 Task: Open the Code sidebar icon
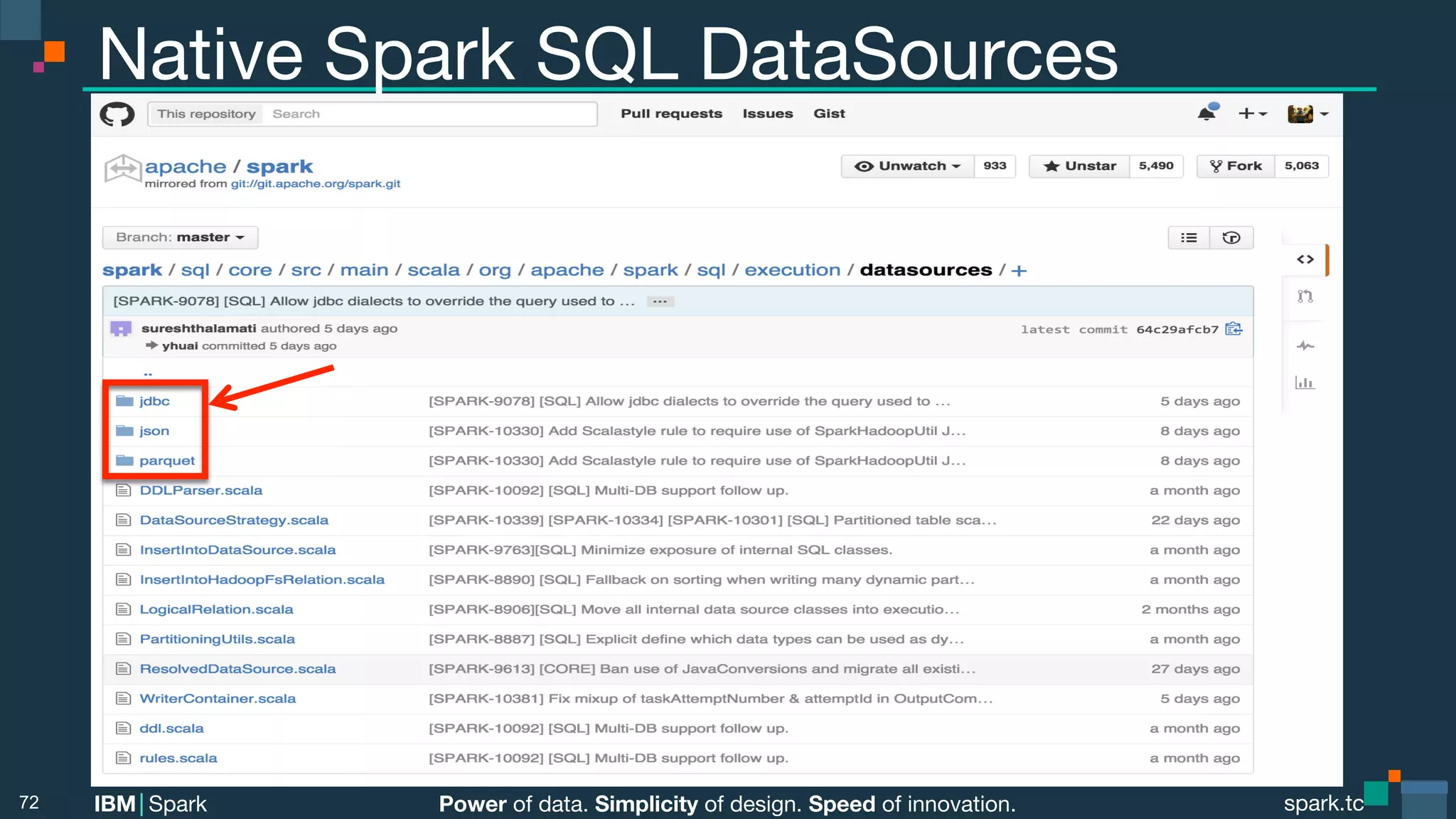1305,259
